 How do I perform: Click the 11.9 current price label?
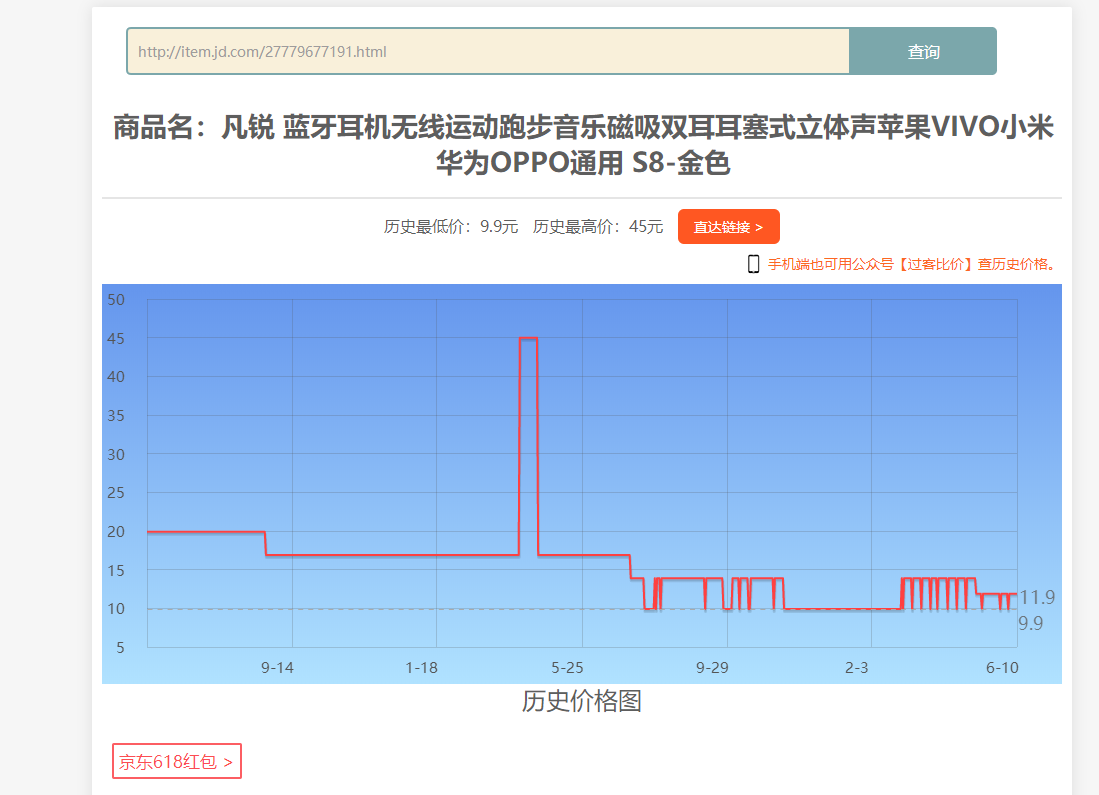pyautogui.click(x=1037, y=598)
